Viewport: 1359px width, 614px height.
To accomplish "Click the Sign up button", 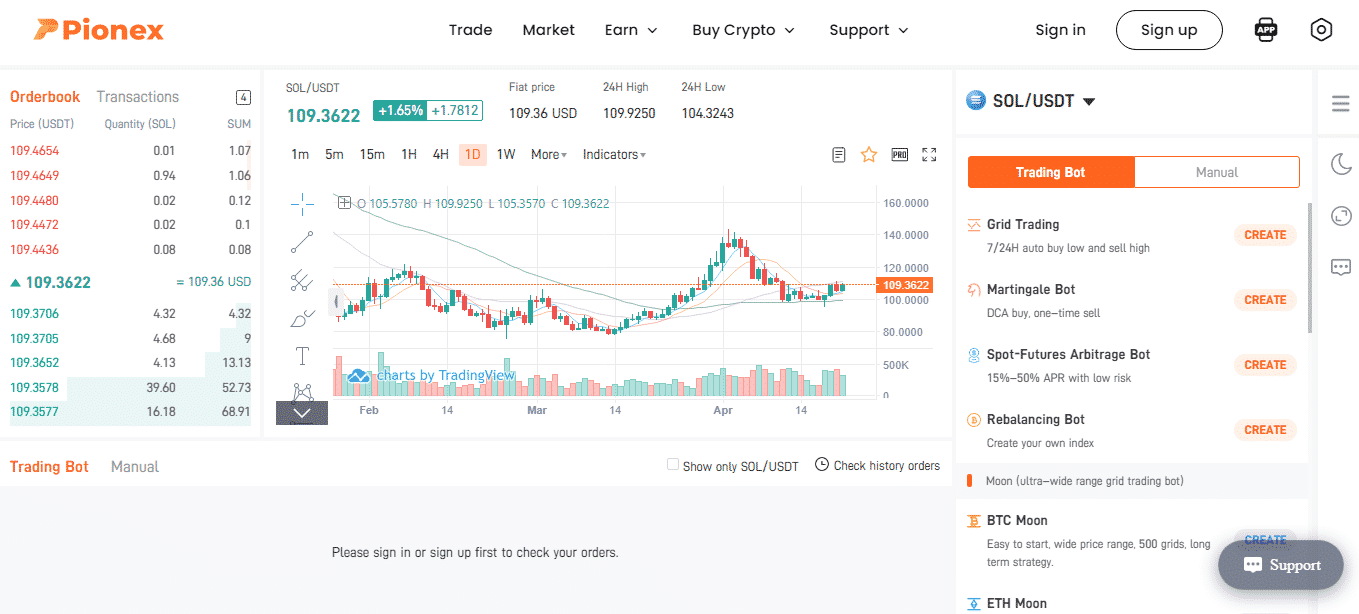I will point(1169,30).
